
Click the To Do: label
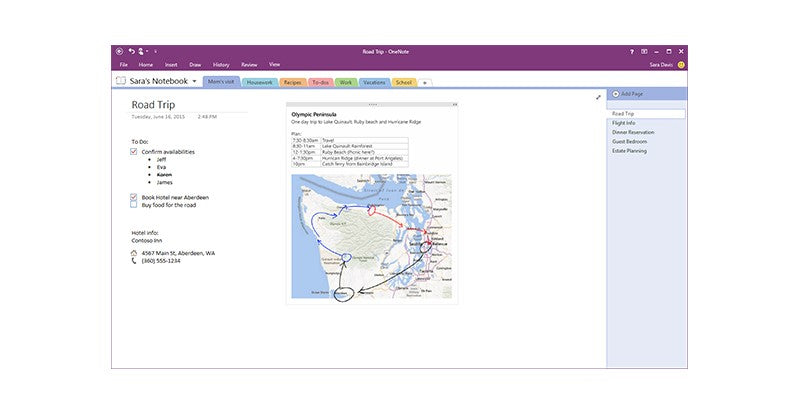140,142
